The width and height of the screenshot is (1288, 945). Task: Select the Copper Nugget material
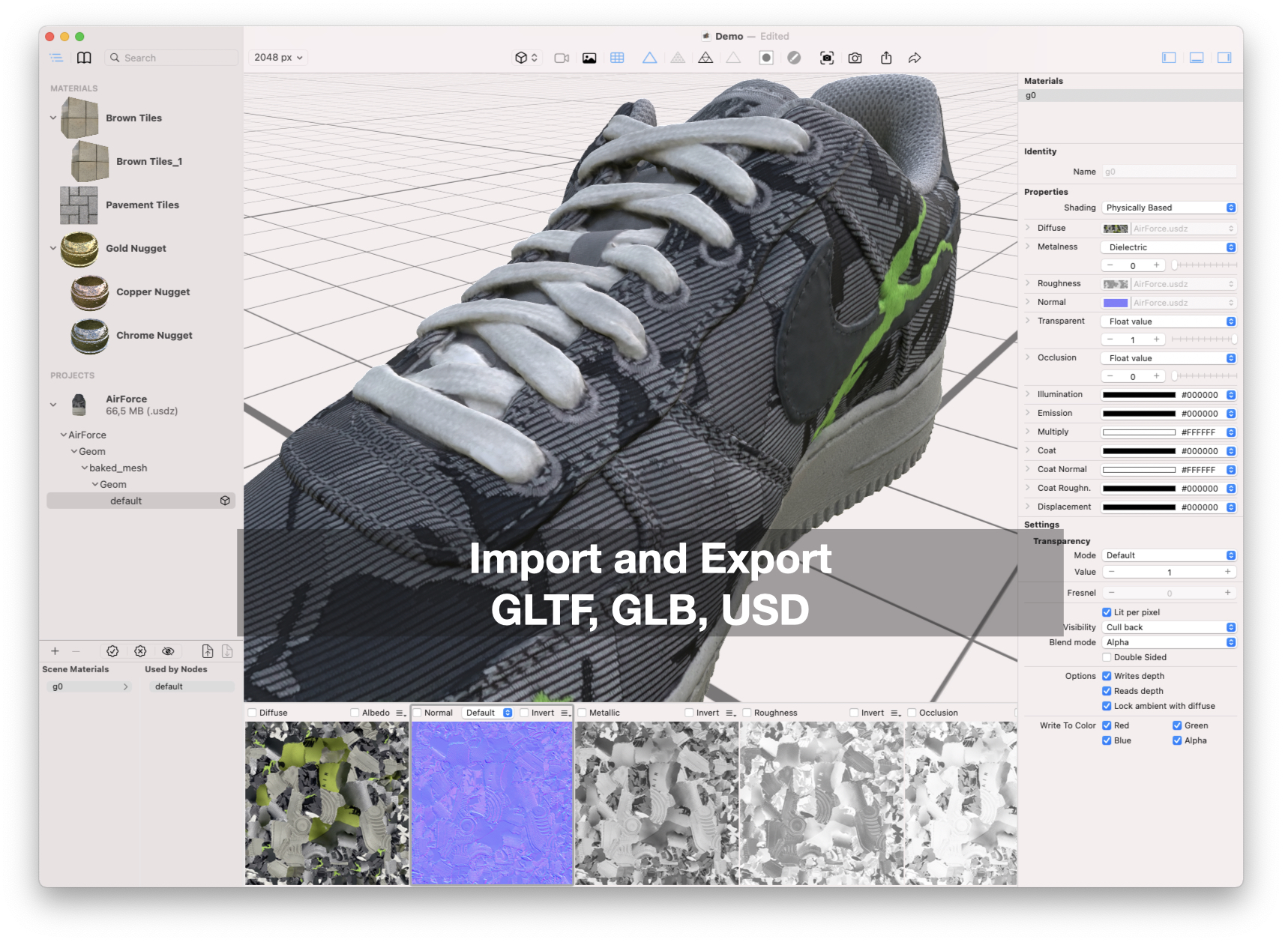click(x=153, y=292)
